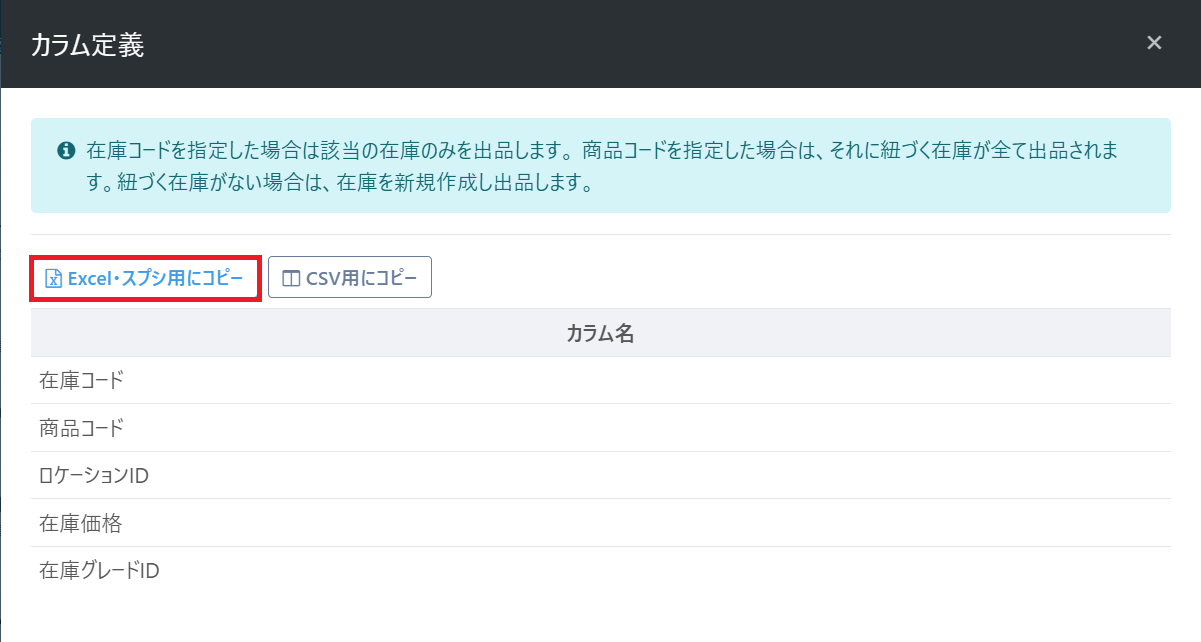Click the divider line above the copy buttons
The width and height of the screenshot is (1201, 642).
600,235
